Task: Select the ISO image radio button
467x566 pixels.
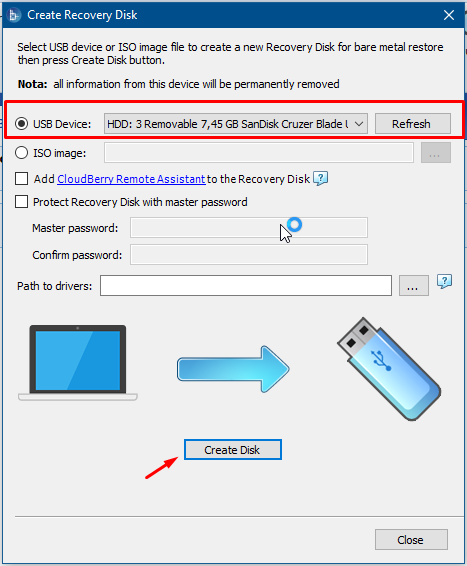Action: pos(21,153)
